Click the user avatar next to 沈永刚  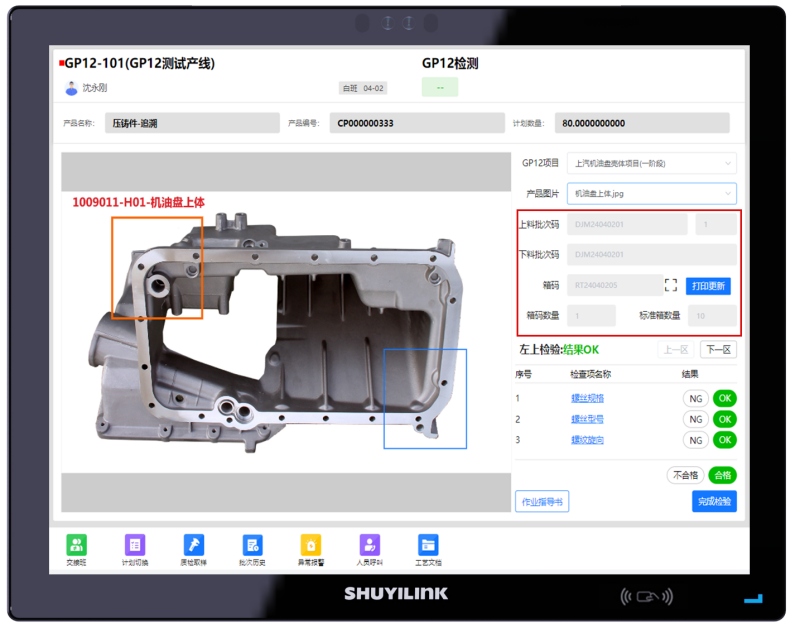point(71,88)
